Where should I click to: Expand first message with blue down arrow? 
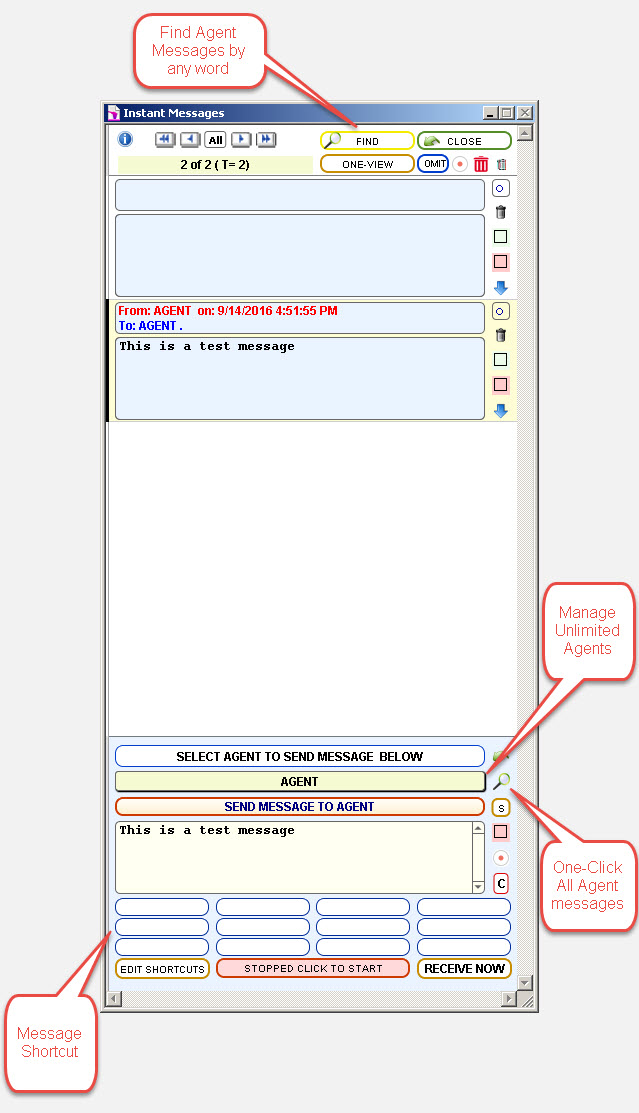click(x=501, y=287)
